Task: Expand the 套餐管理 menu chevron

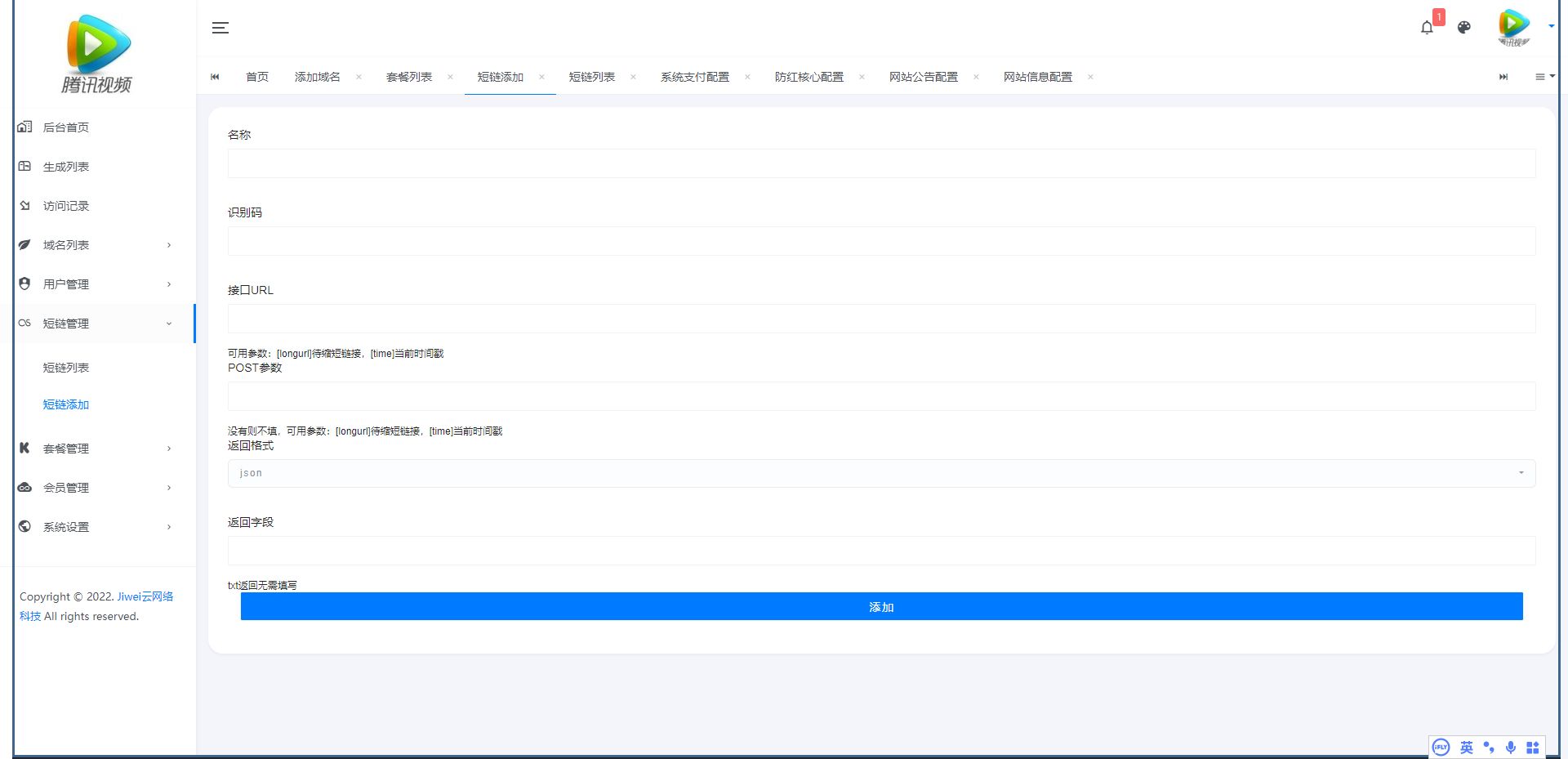Action: coord(169,449)
